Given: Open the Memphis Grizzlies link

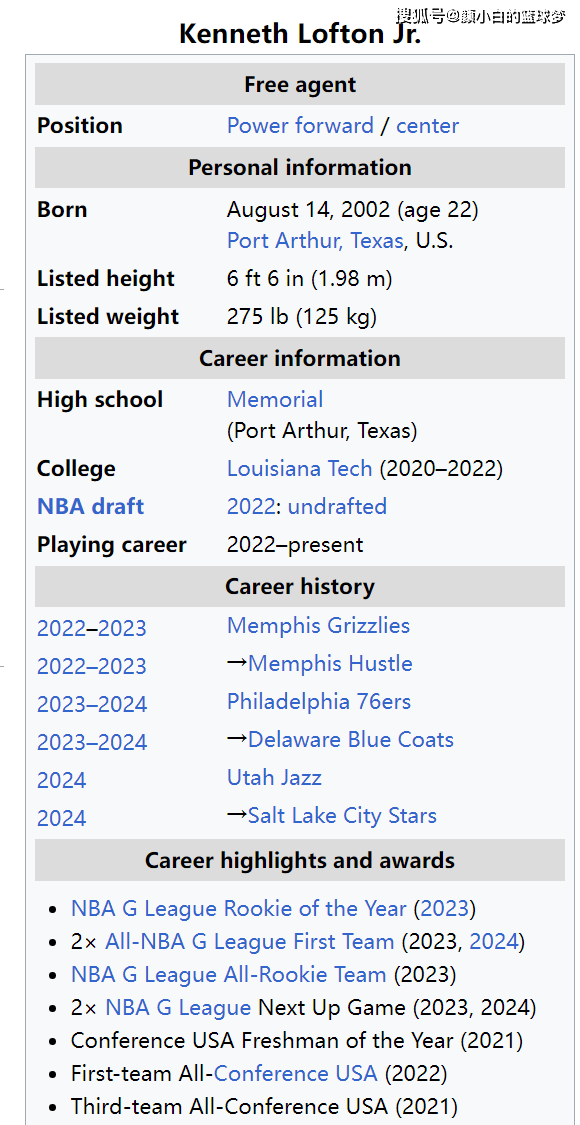Looking at the screenshot, I should pos(318,625).
